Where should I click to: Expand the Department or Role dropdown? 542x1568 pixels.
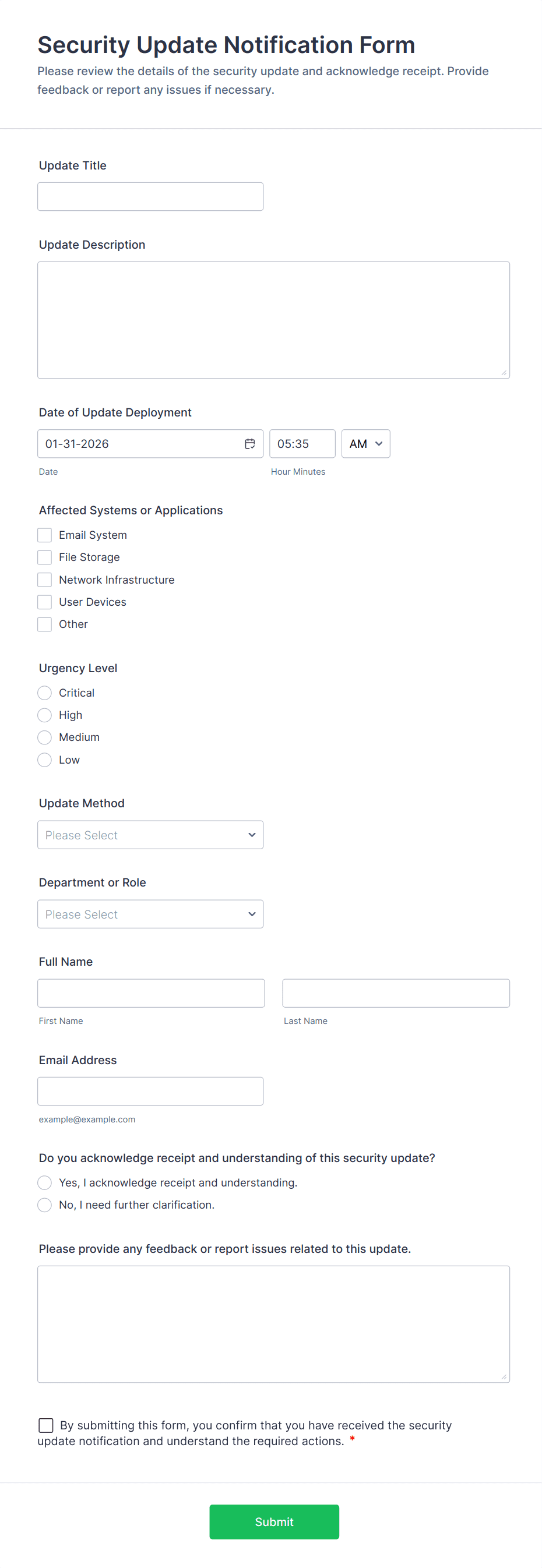tap(150, 914)
